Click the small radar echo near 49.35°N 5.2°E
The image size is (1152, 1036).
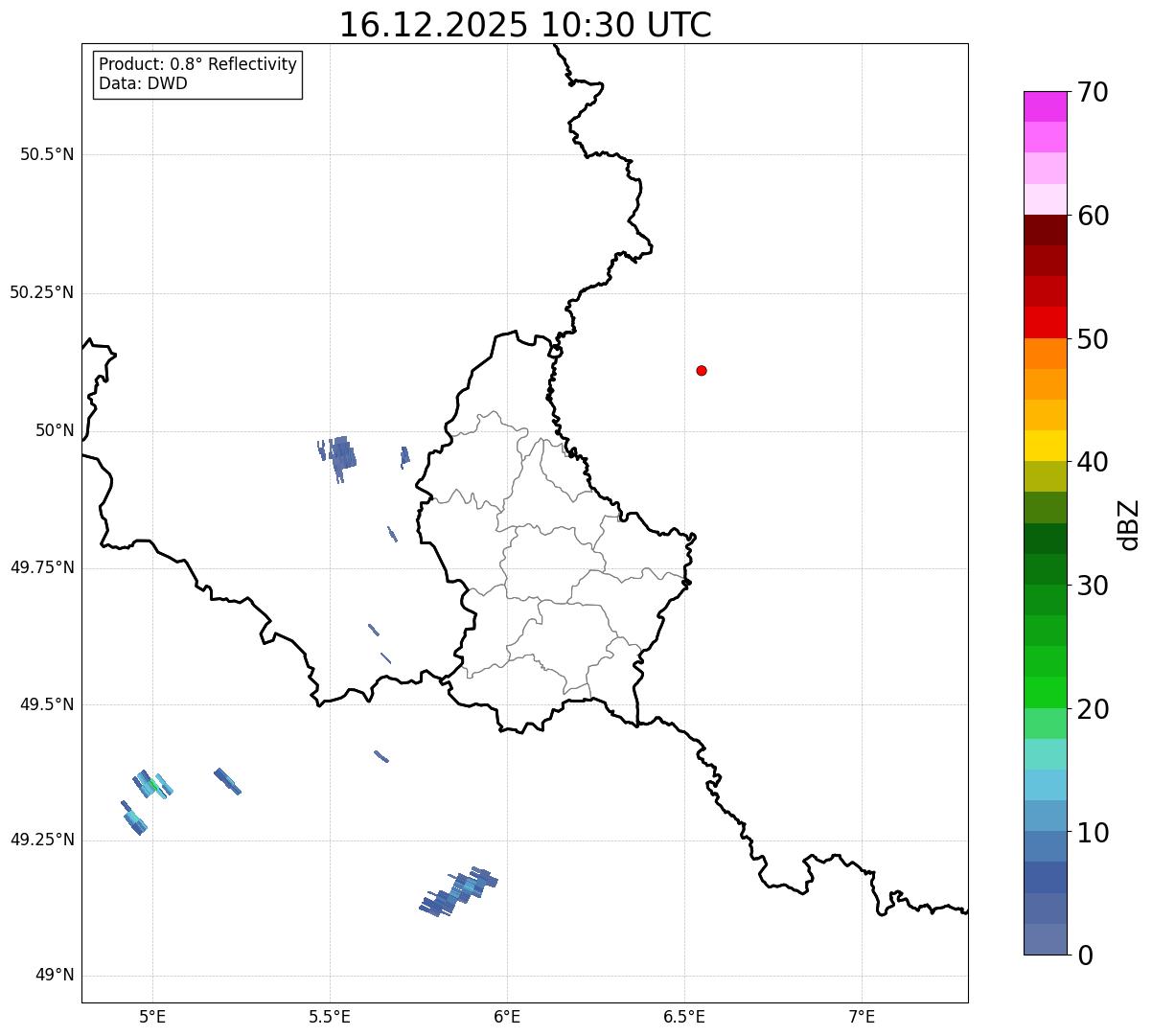click(x=227, y=781)
